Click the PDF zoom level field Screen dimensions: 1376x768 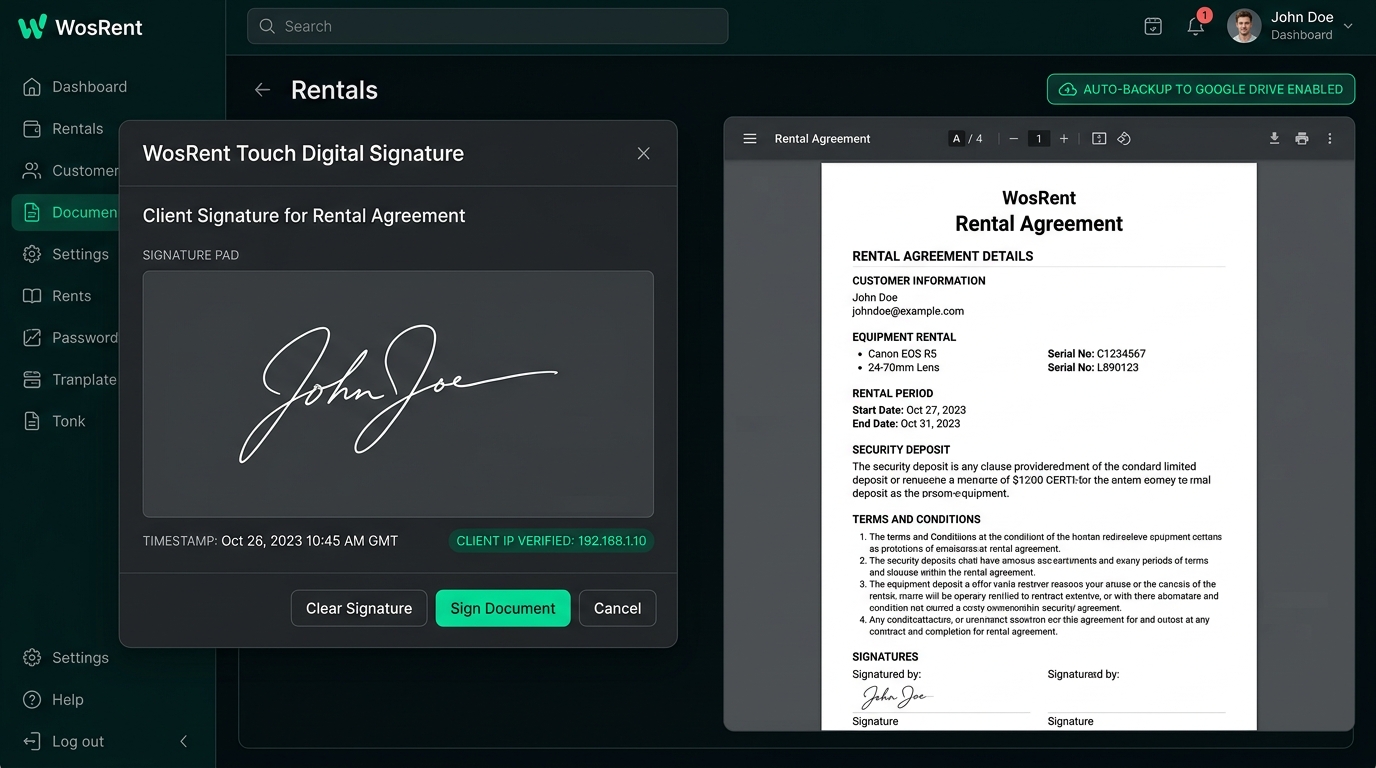[1039, 139]
